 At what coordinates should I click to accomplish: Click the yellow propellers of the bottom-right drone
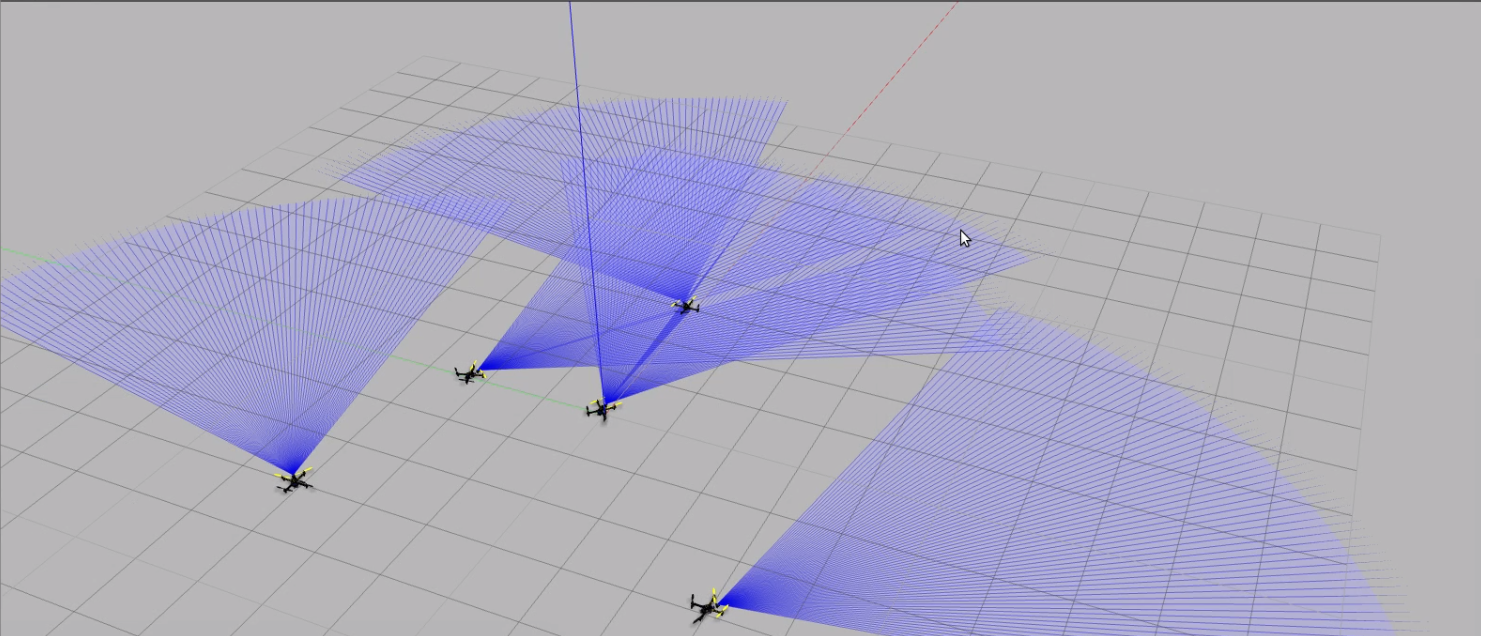pos(714,594)
